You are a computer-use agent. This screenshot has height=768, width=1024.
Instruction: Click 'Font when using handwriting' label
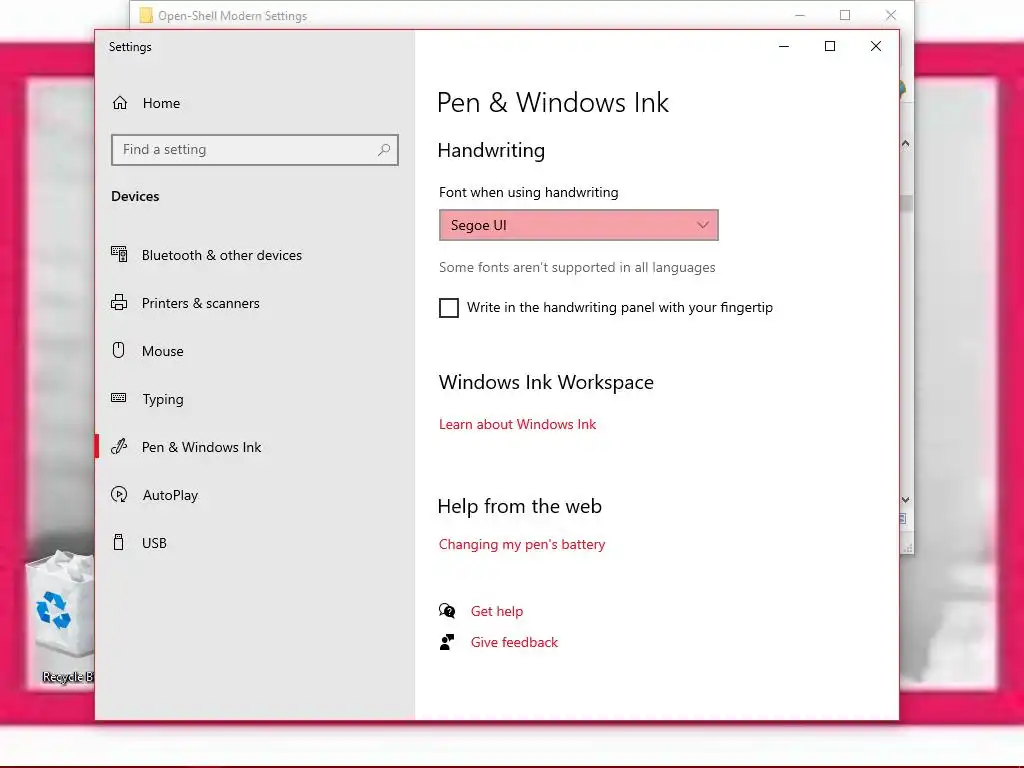[528, 192]
